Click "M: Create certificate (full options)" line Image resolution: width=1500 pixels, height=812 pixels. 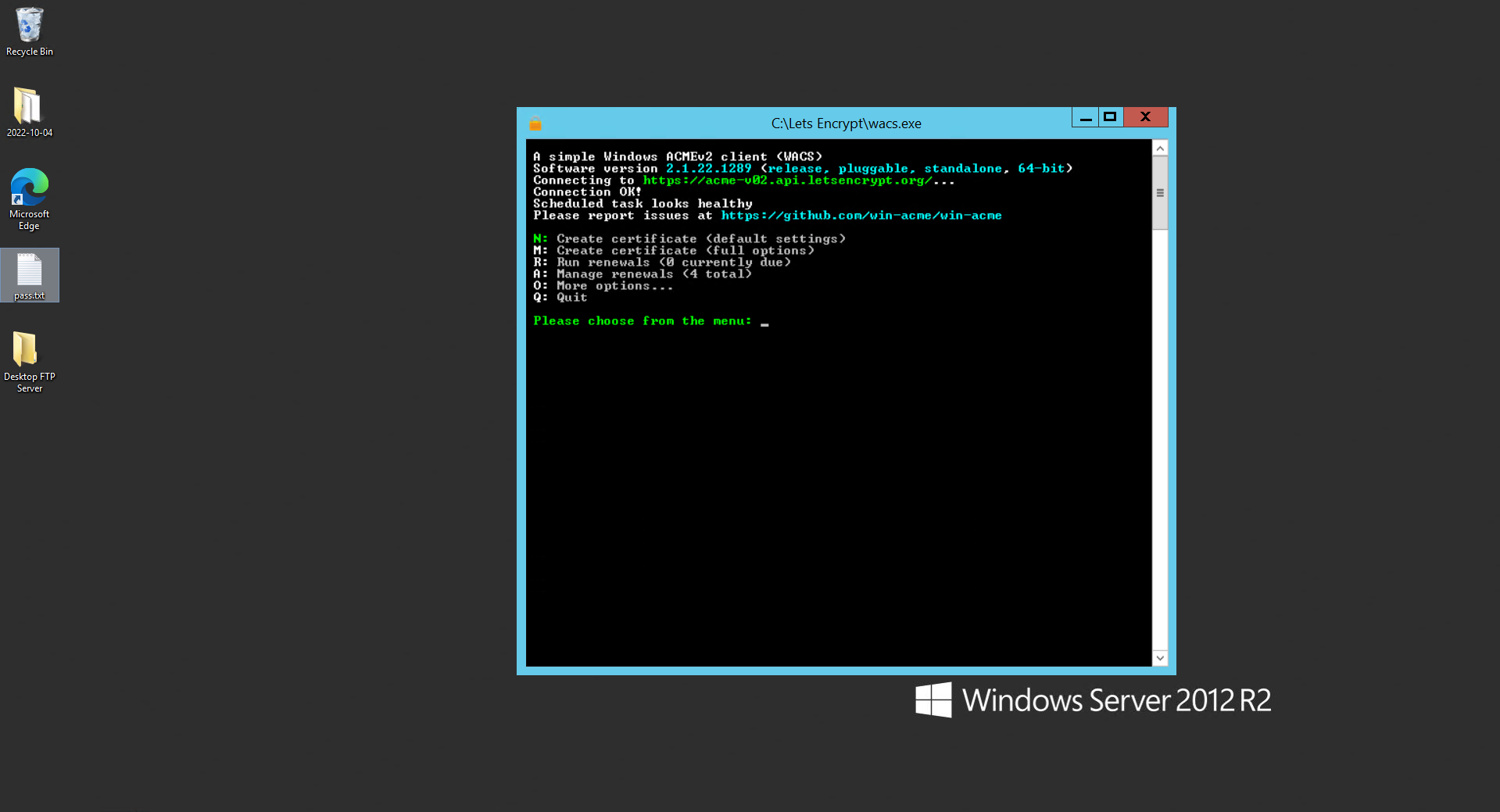pos(674,251)
